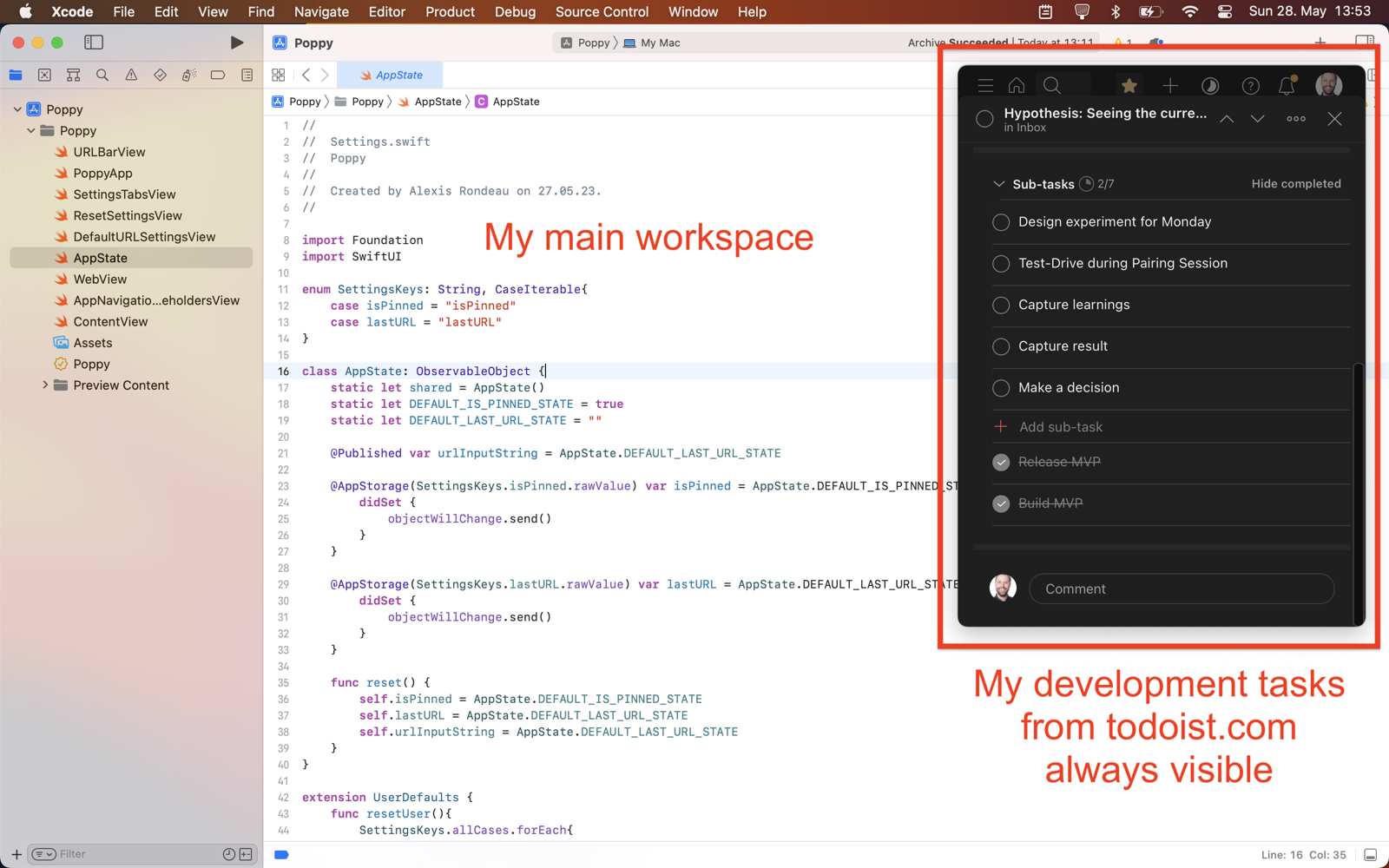This screenshot has width=1389, height=868.
Task: Click the Todoist star icon
Action: [x=1129, y=85]
